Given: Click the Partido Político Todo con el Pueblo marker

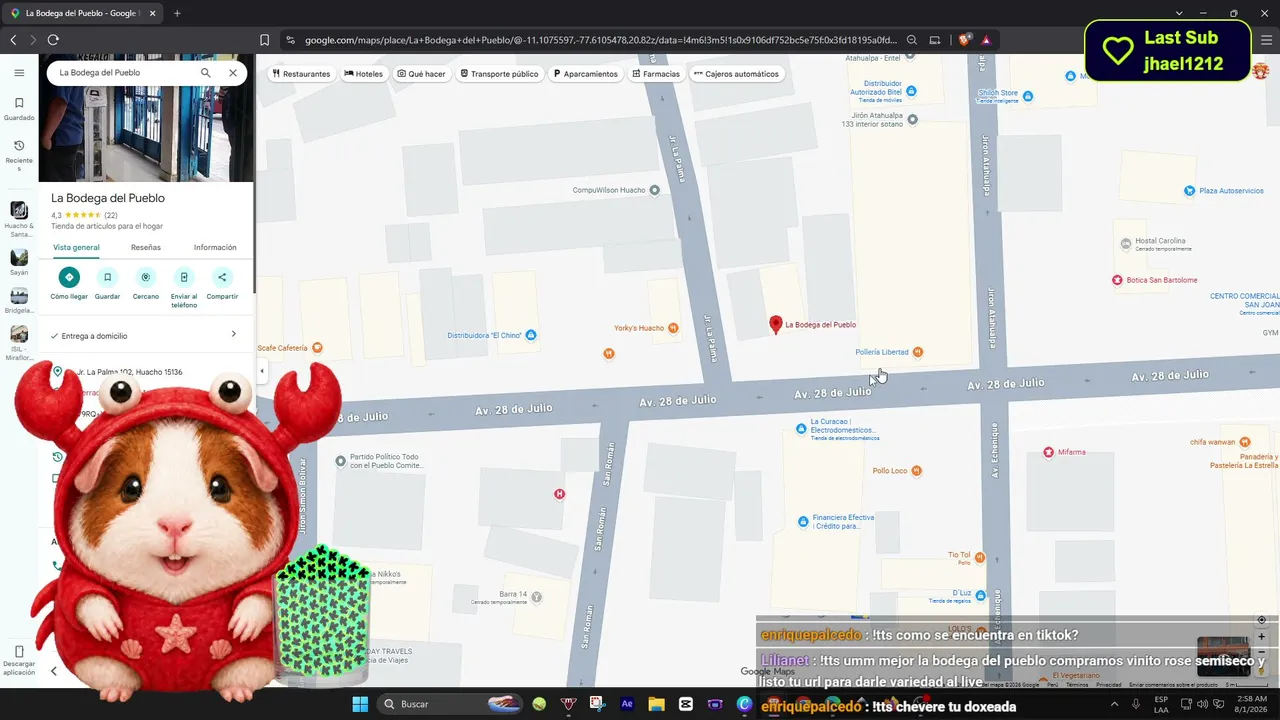Looking at the screenshot, I should pyautogui.click(x=341, y=461).
